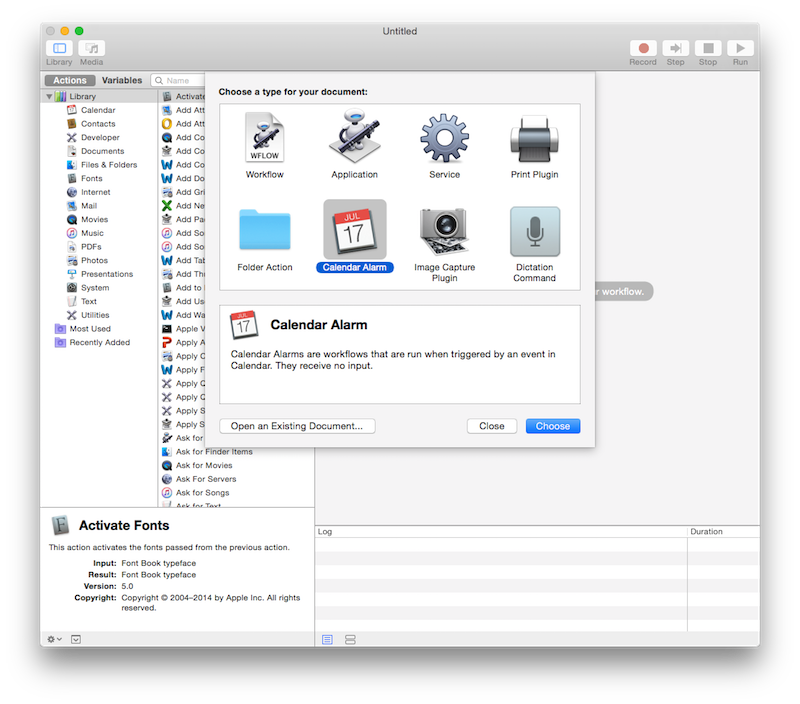Select PDFs category in Library

click(91, 247)
